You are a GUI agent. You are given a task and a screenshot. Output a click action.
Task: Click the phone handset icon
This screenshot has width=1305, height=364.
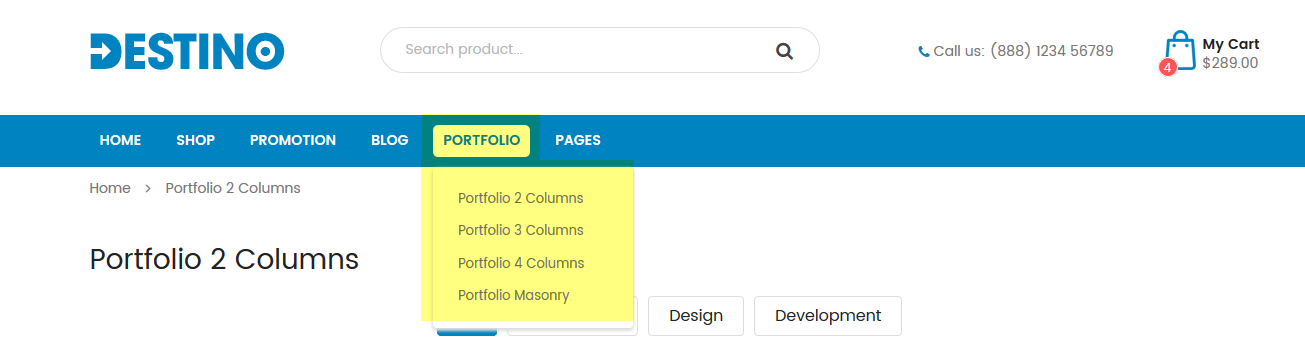[924, 51]
